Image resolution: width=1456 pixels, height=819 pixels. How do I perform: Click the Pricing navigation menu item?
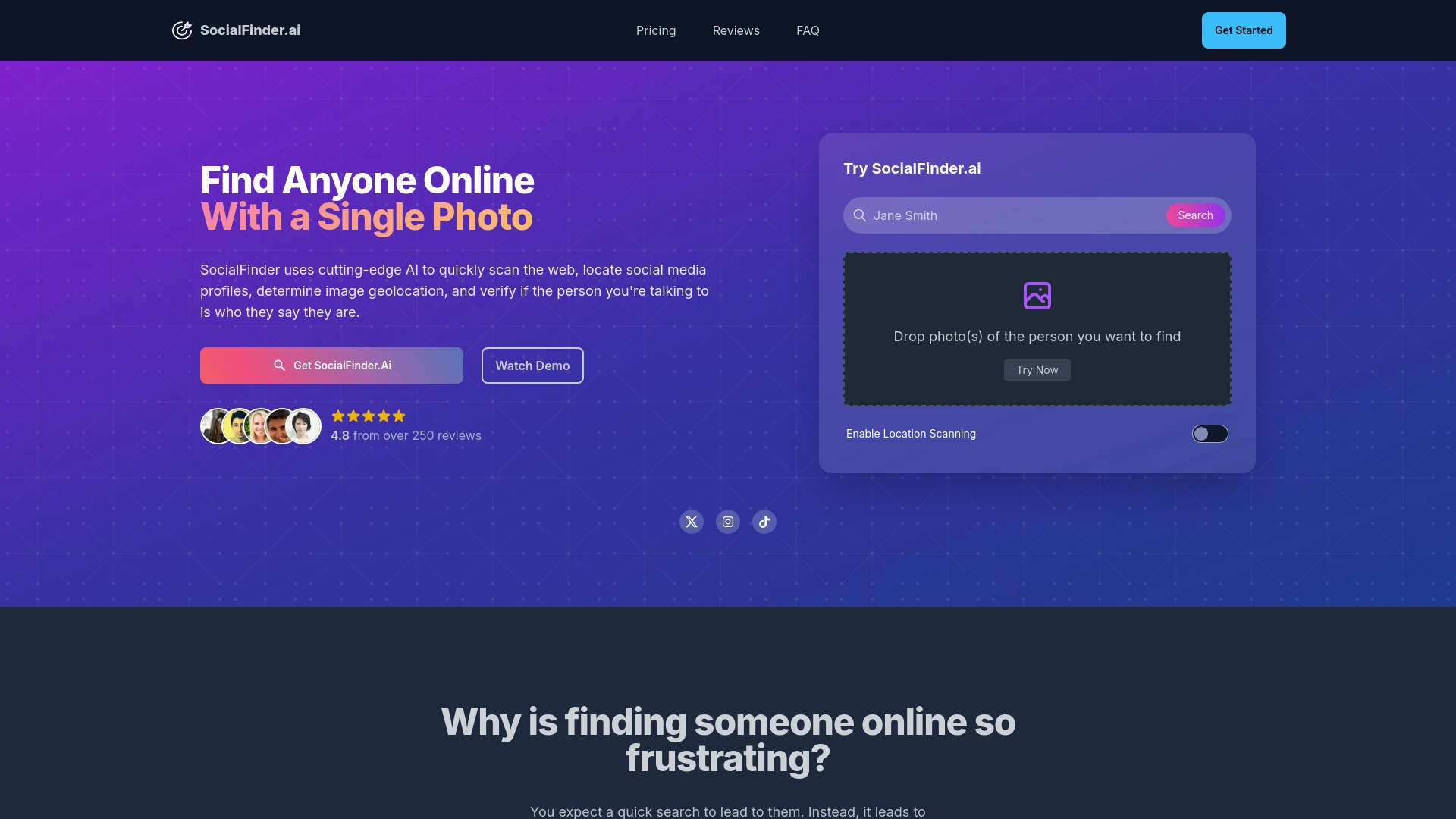655,30
